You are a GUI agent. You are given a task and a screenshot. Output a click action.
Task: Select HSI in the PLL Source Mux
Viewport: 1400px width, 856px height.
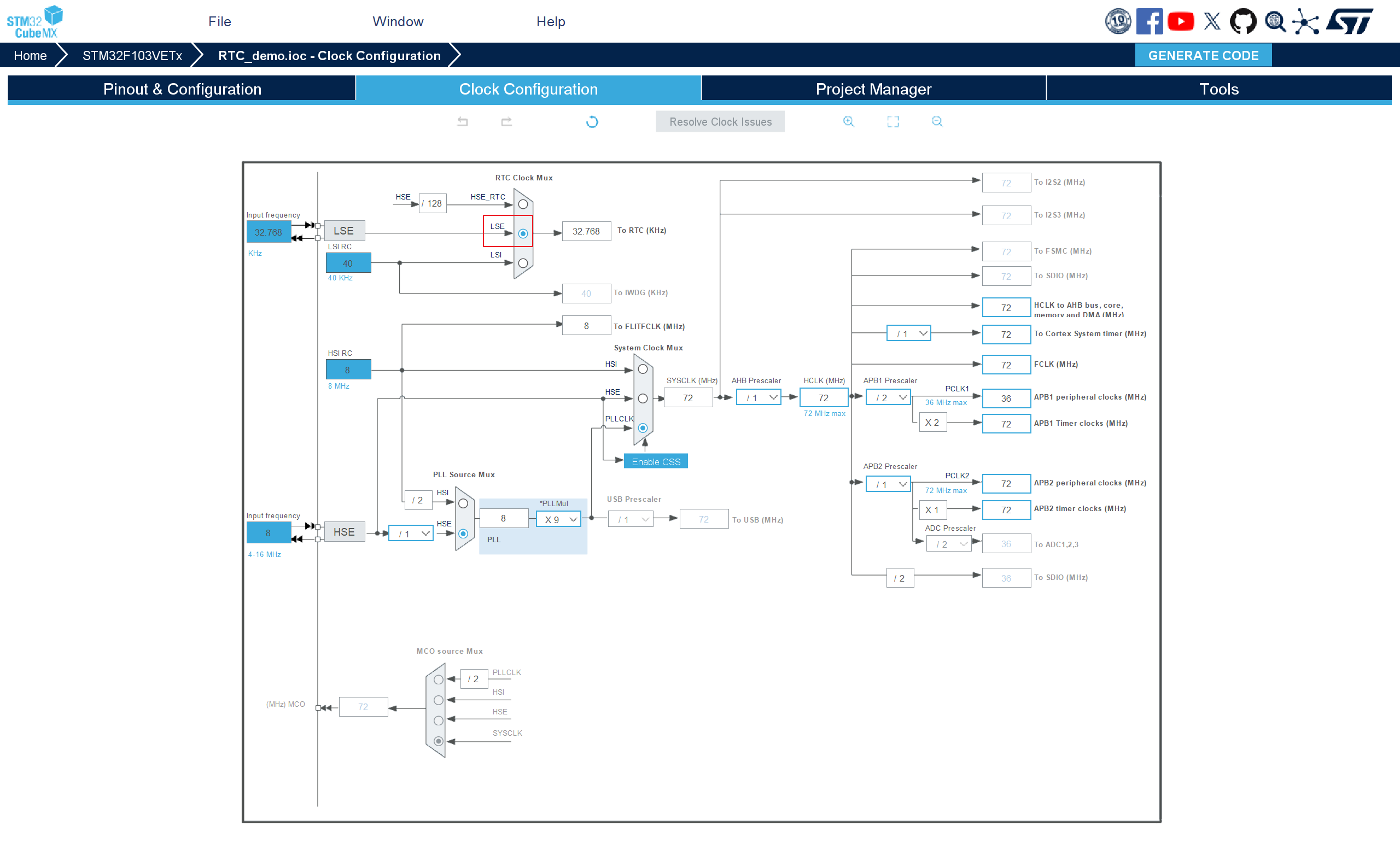click(463, 504)
